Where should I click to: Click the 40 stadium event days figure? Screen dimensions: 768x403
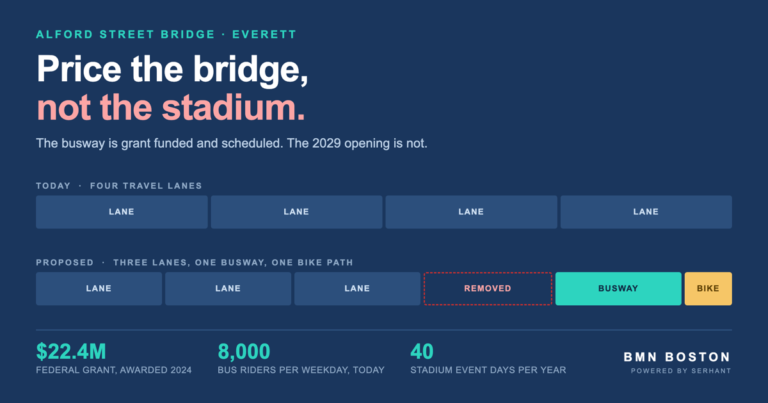point(422,352)
